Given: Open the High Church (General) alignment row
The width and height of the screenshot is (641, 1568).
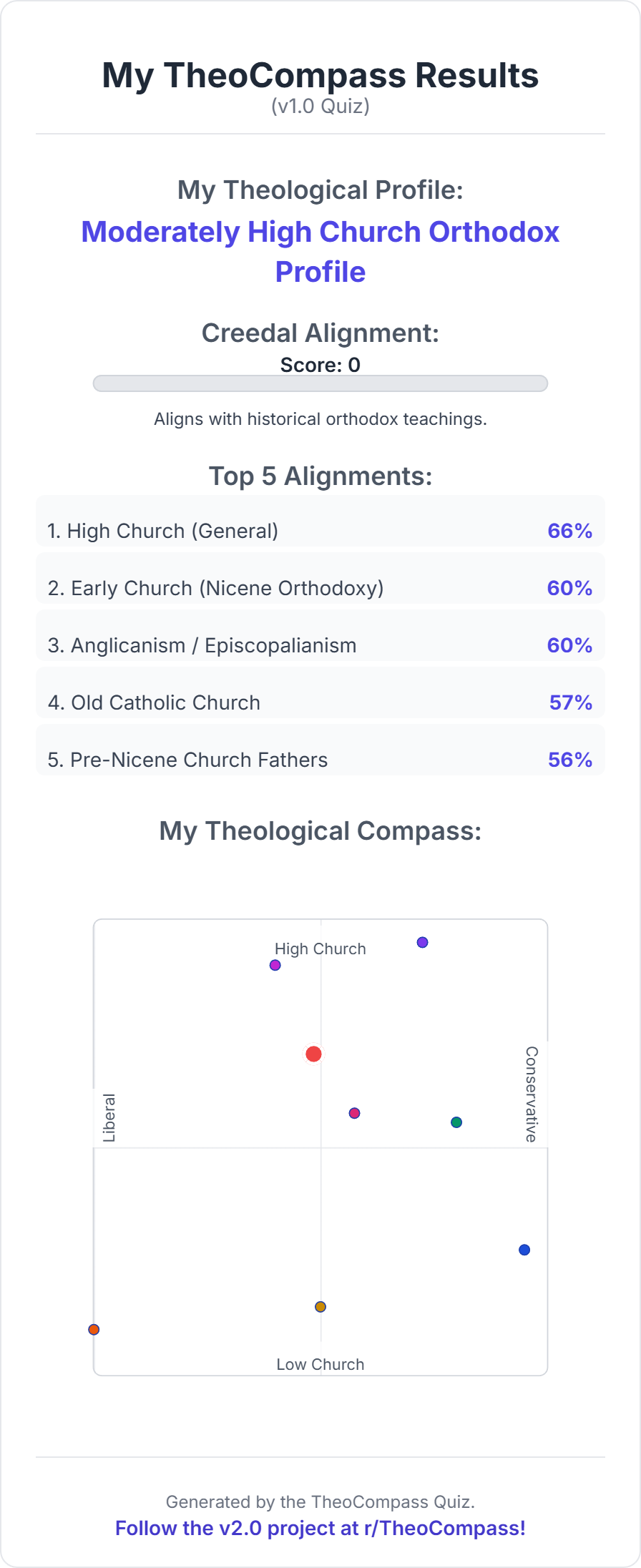Looking at the screenshot, I should [320, 530].
